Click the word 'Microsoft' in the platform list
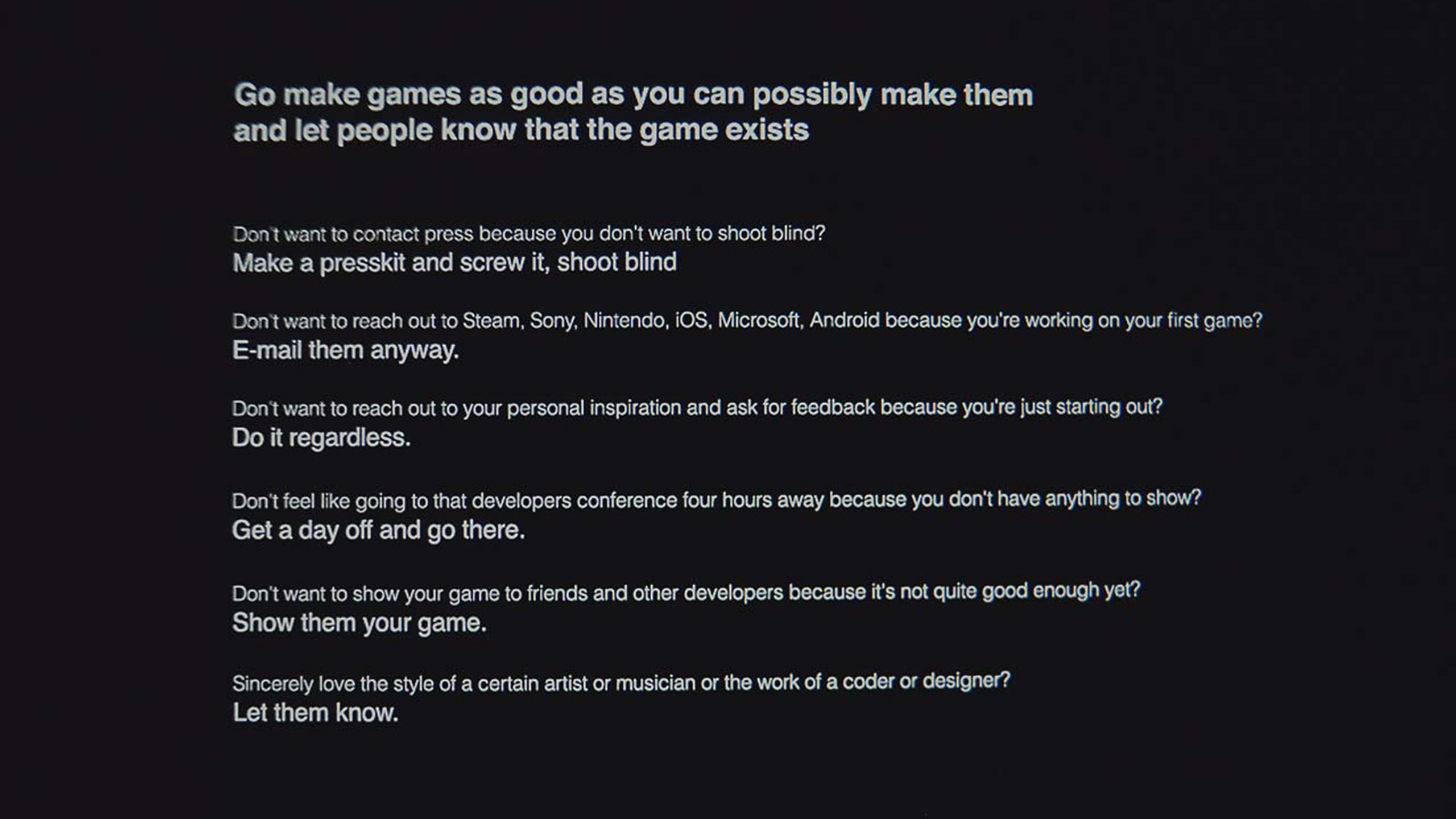The height and width of the screenshot is (819, 1456). pos(759,321)
